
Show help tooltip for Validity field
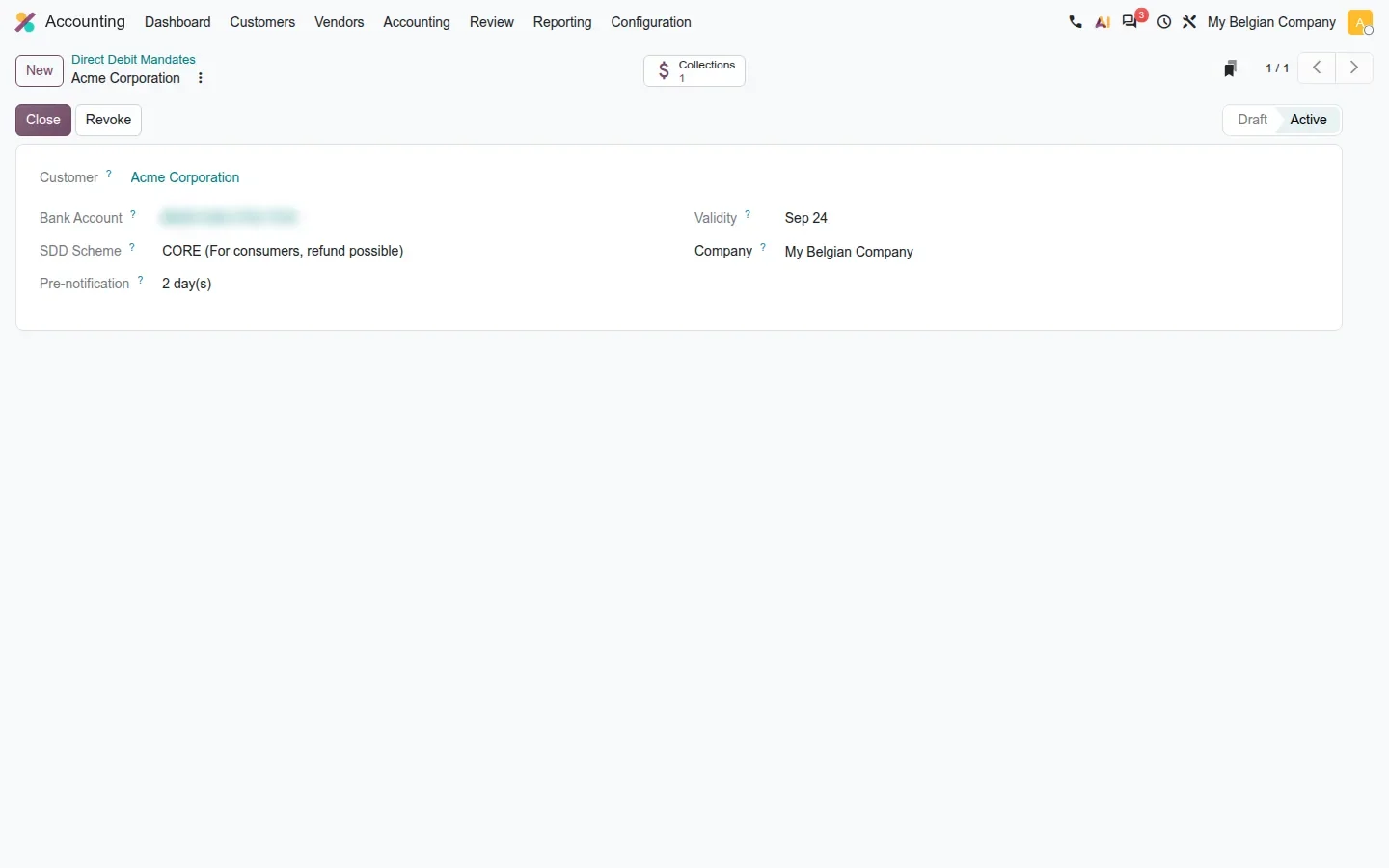coord(748,215)
